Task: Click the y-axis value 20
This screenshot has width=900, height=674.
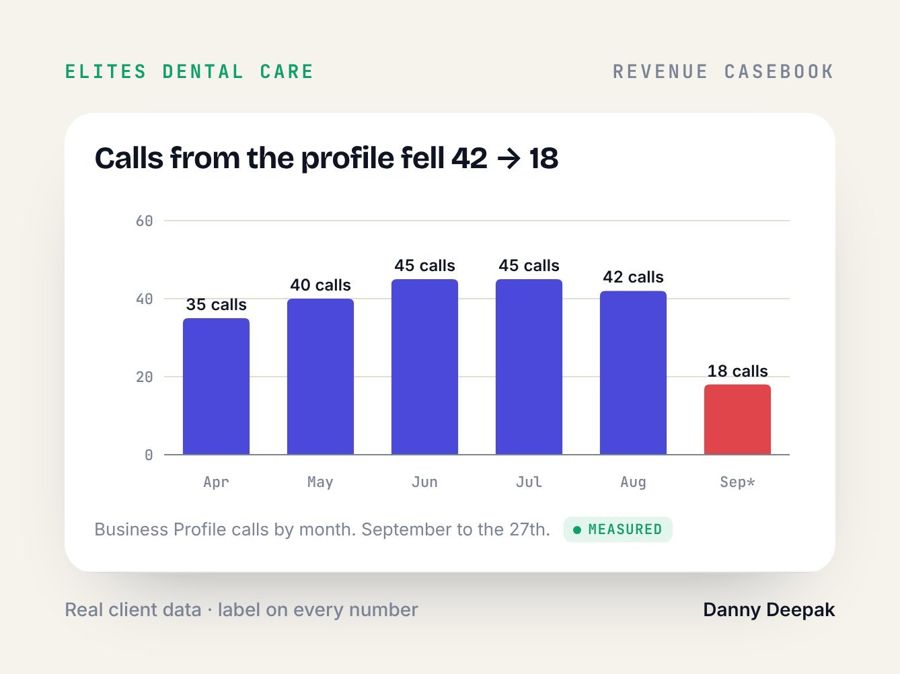Action: click(144, 377)
